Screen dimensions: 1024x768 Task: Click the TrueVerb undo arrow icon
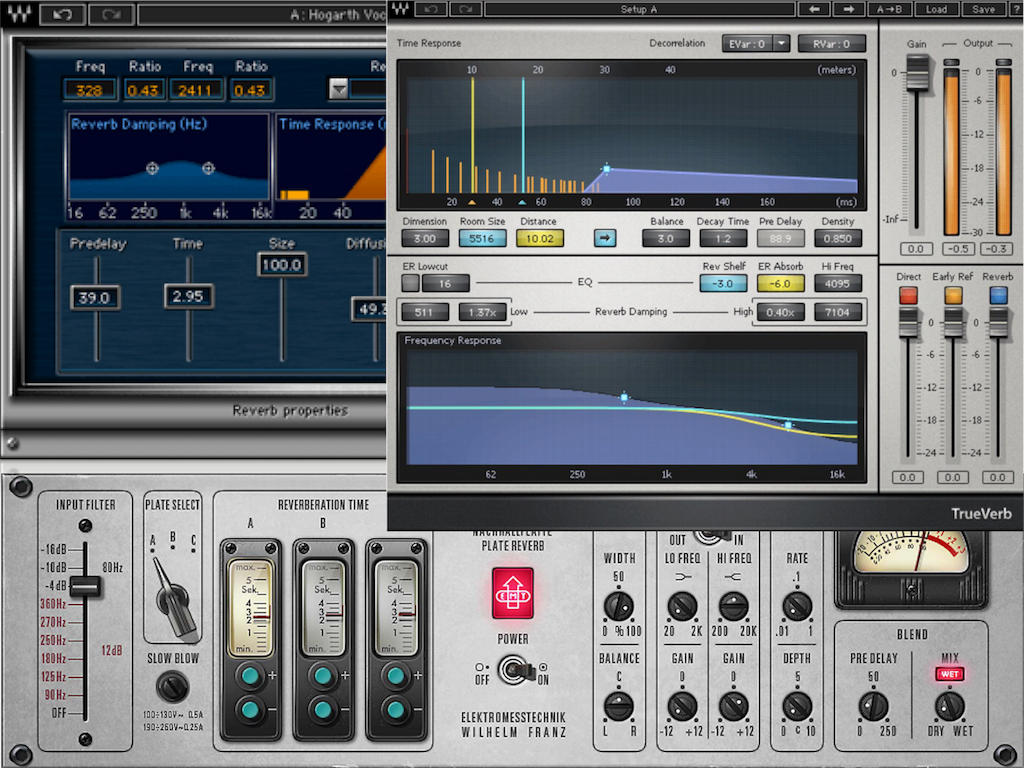430,9
